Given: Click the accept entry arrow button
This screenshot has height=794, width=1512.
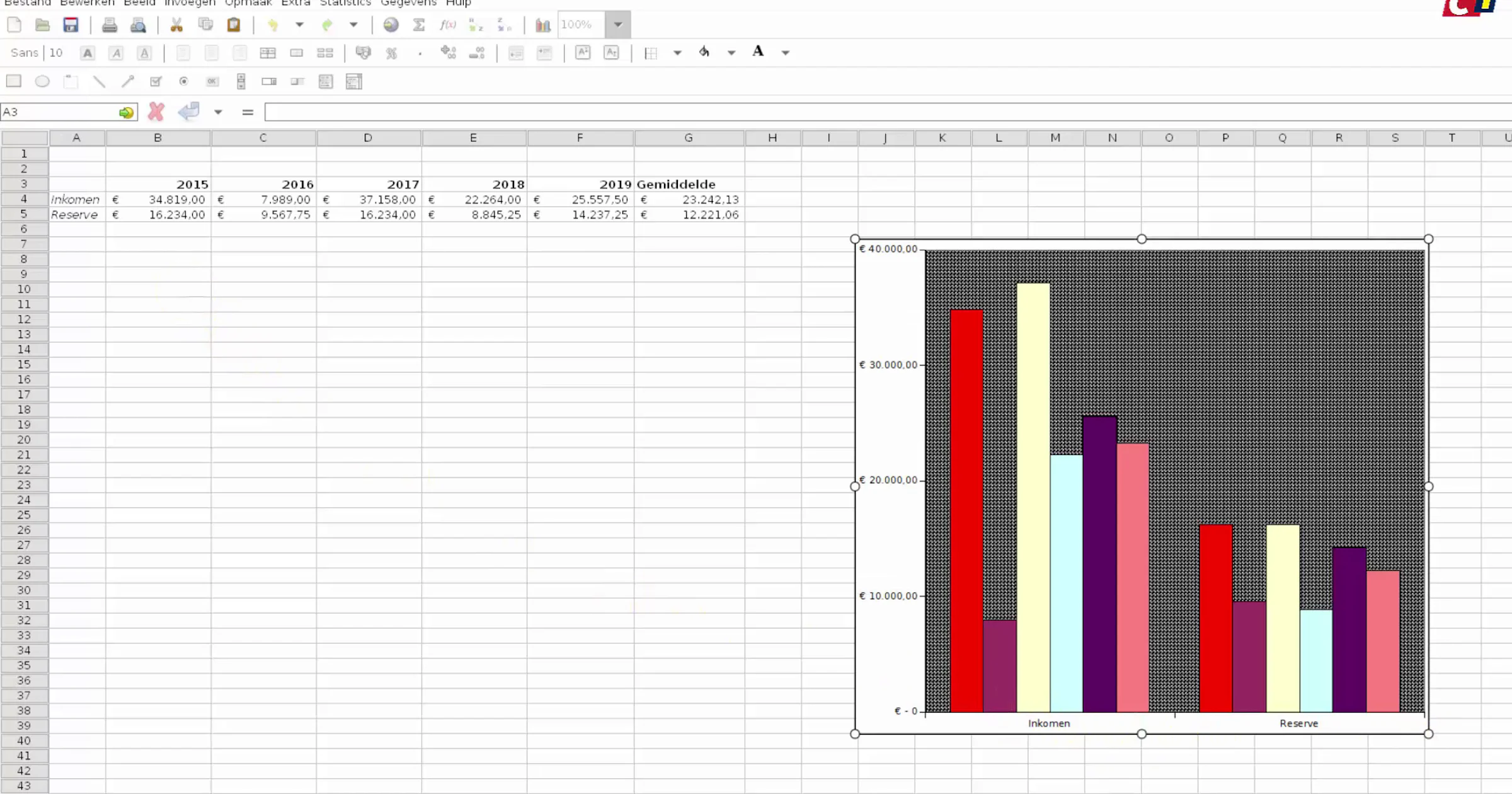Looking at the screenshot, I should 189,112.
